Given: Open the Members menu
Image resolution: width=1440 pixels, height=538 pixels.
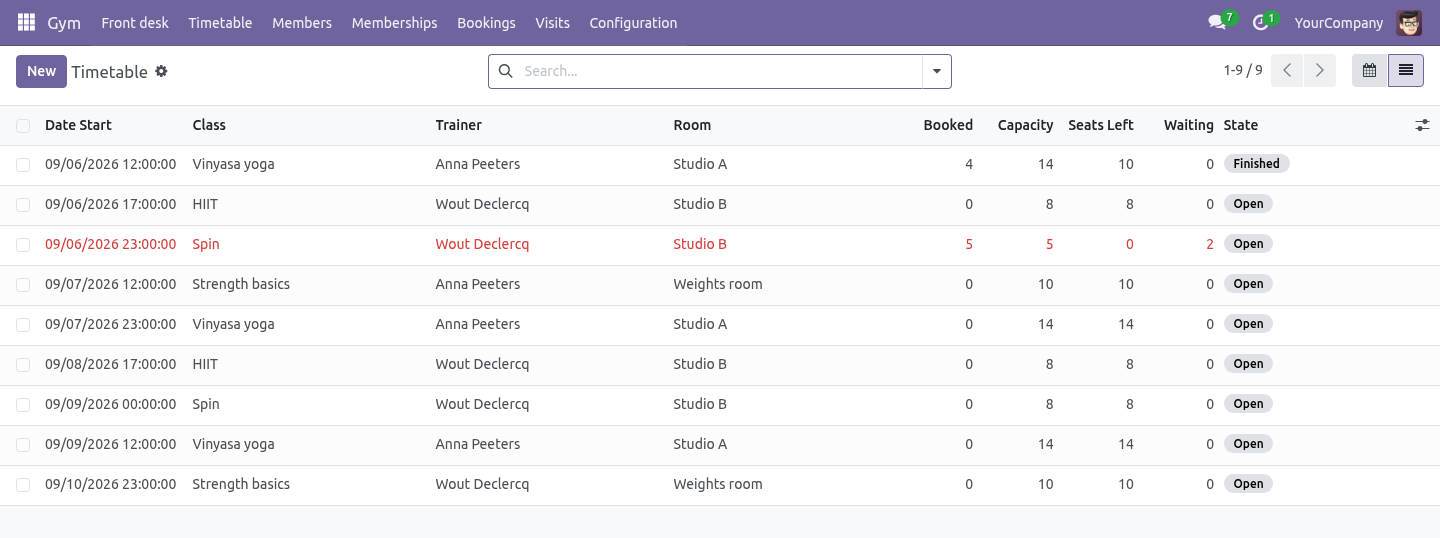Looking at the screenshot, I should pyautogui.click(x=302, y=22).
